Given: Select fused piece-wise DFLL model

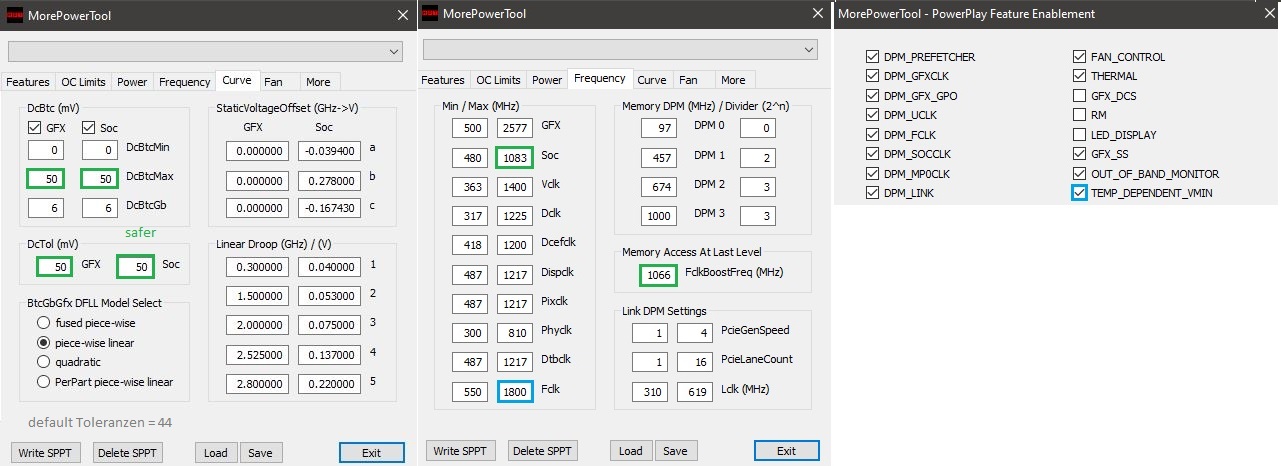Looking at the screenshot, I should point(43,323).
